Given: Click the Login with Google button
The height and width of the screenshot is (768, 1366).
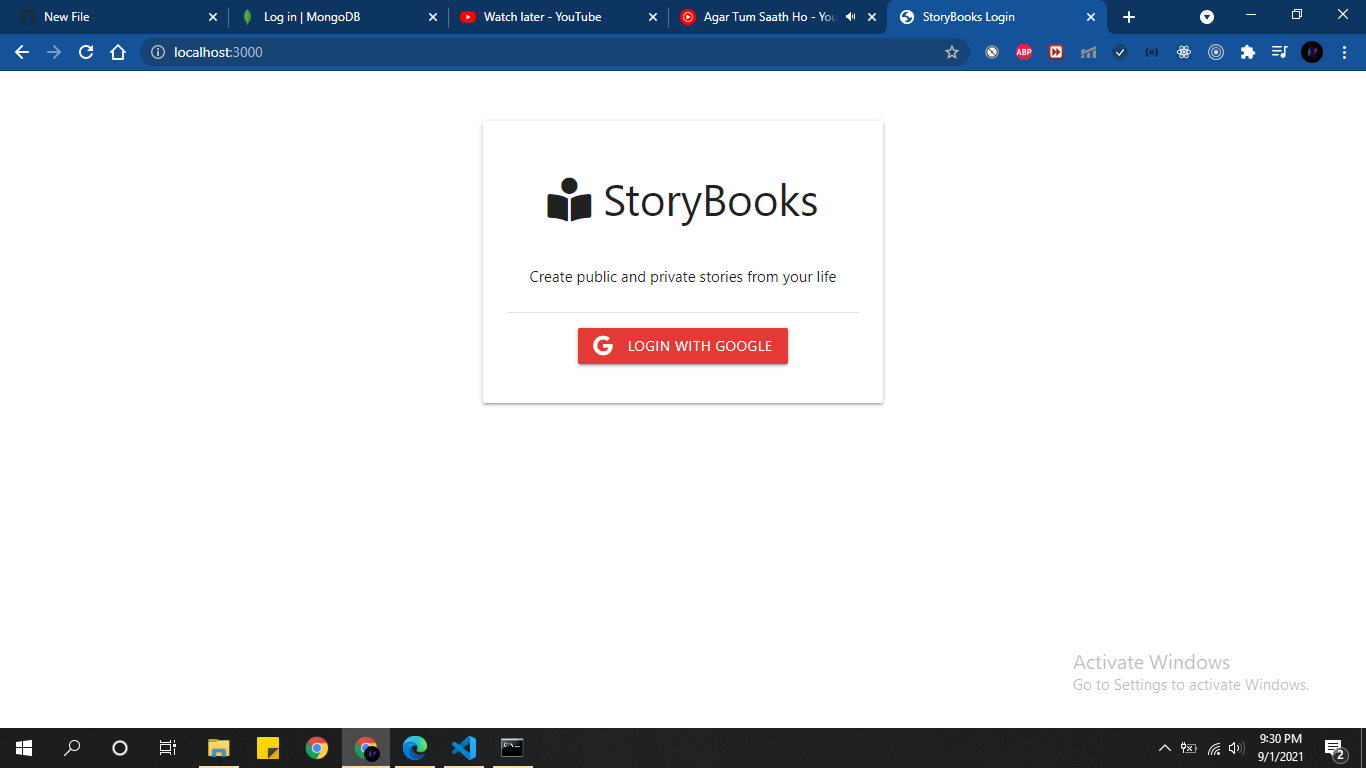Looking at the screenshot, I should (x=683, y=346).
